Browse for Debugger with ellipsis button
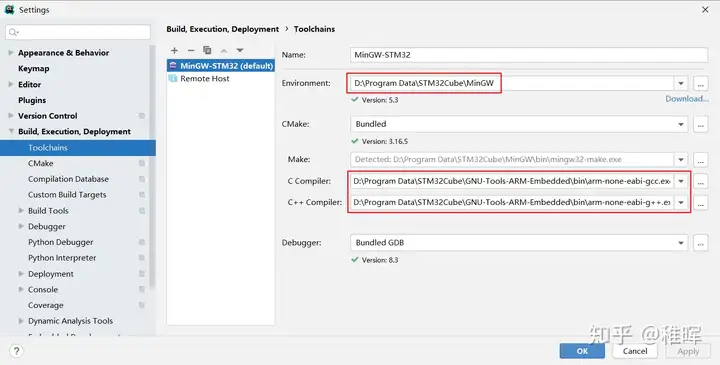Screen dimensions: 720x365 (x=700, y=243)
